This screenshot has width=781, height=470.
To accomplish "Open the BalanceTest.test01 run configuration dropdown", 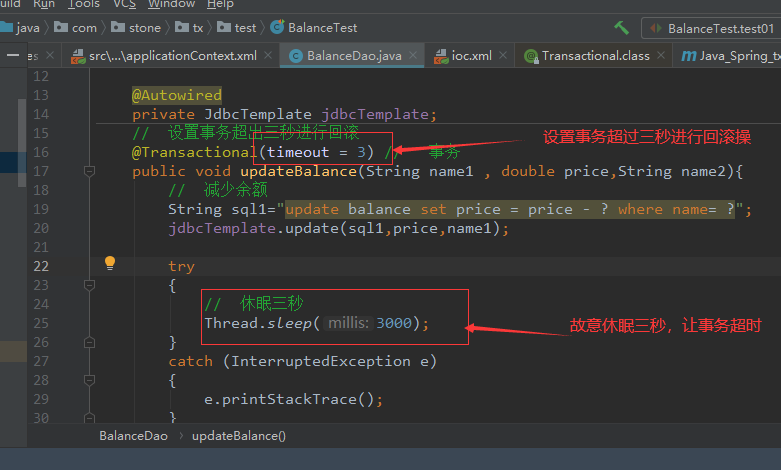I will pyautogui.click(x=711, y=28).
